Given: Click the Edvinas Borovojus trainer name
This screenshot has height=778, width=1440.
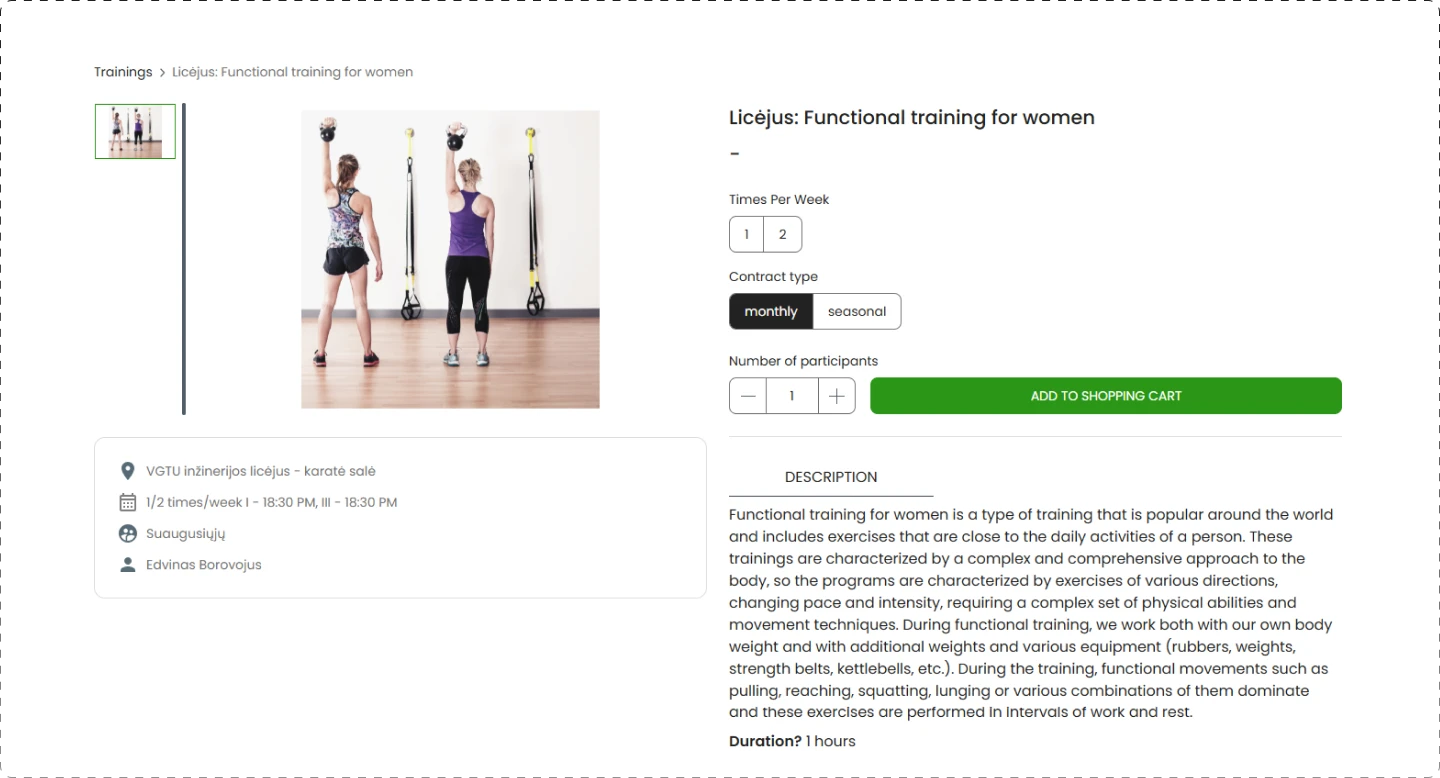Looking at the screenshot, I should (204, 565).
